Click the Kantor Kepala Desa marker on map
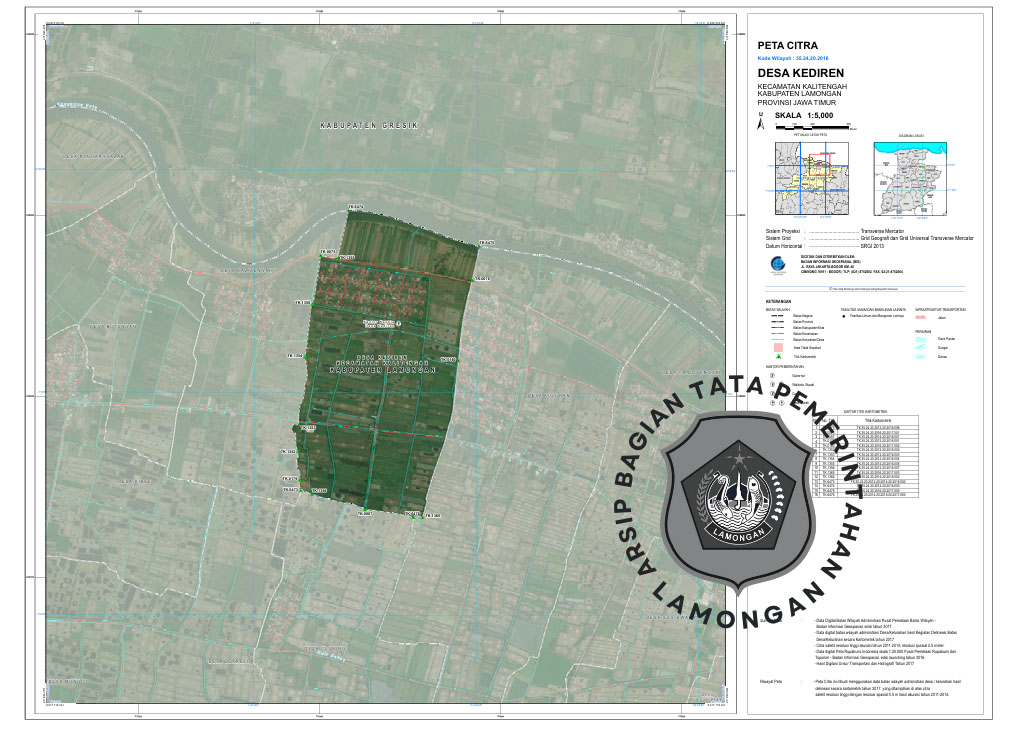 point(398,323)
